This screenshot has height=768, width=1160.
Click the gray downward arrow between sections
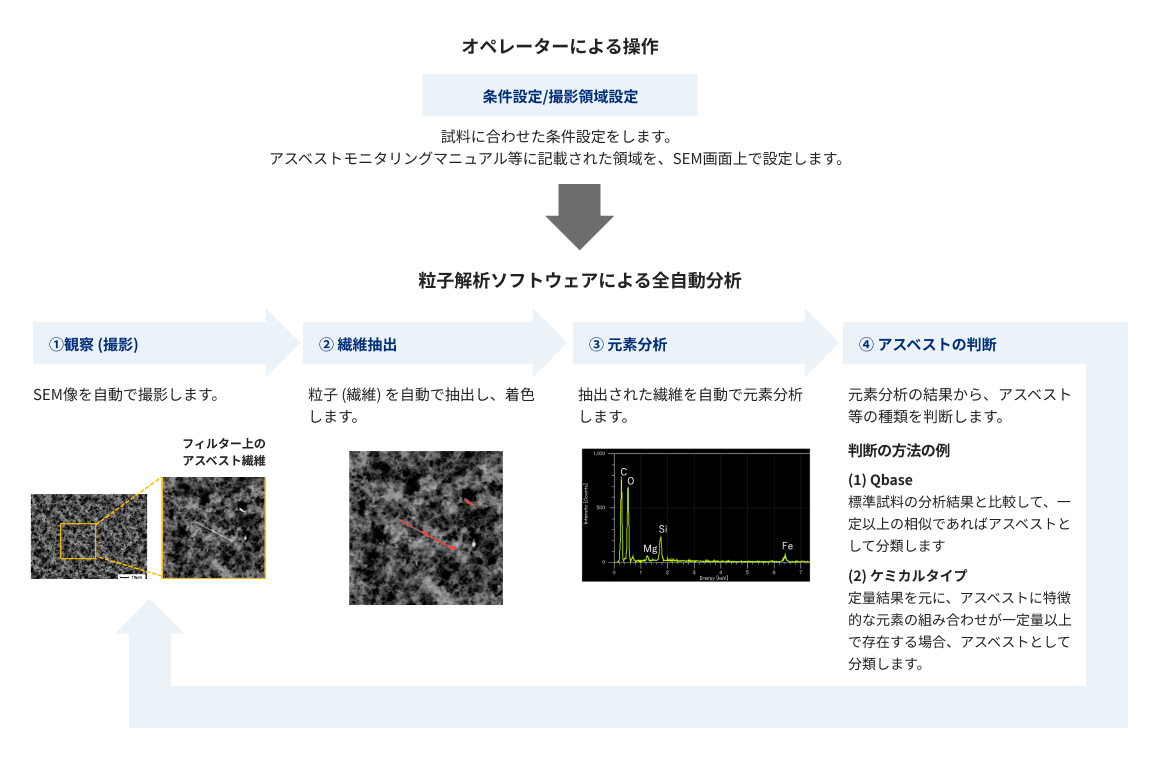pyautogui.click(x=579, y=216)
